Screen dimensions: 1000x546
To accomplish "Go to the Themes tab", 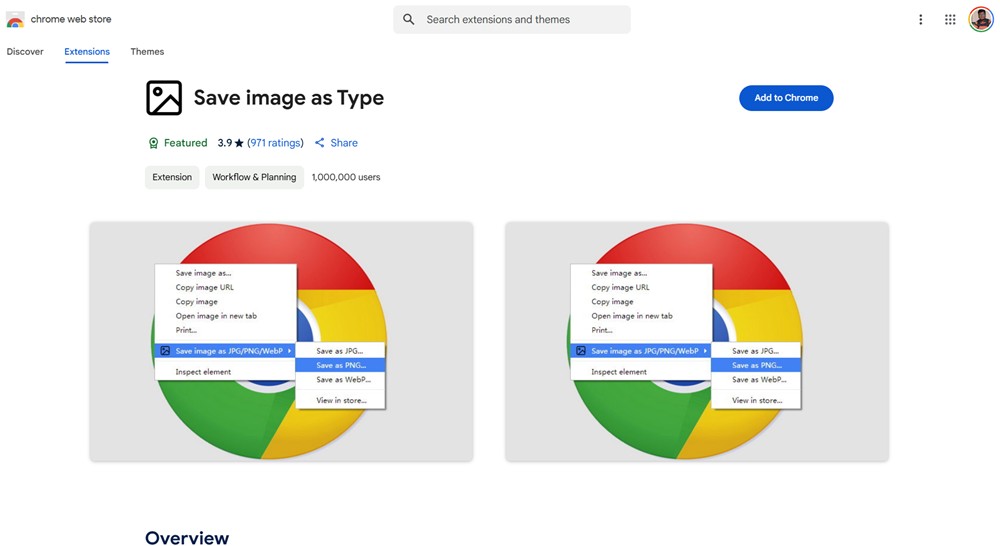I will tap(147, 52).
